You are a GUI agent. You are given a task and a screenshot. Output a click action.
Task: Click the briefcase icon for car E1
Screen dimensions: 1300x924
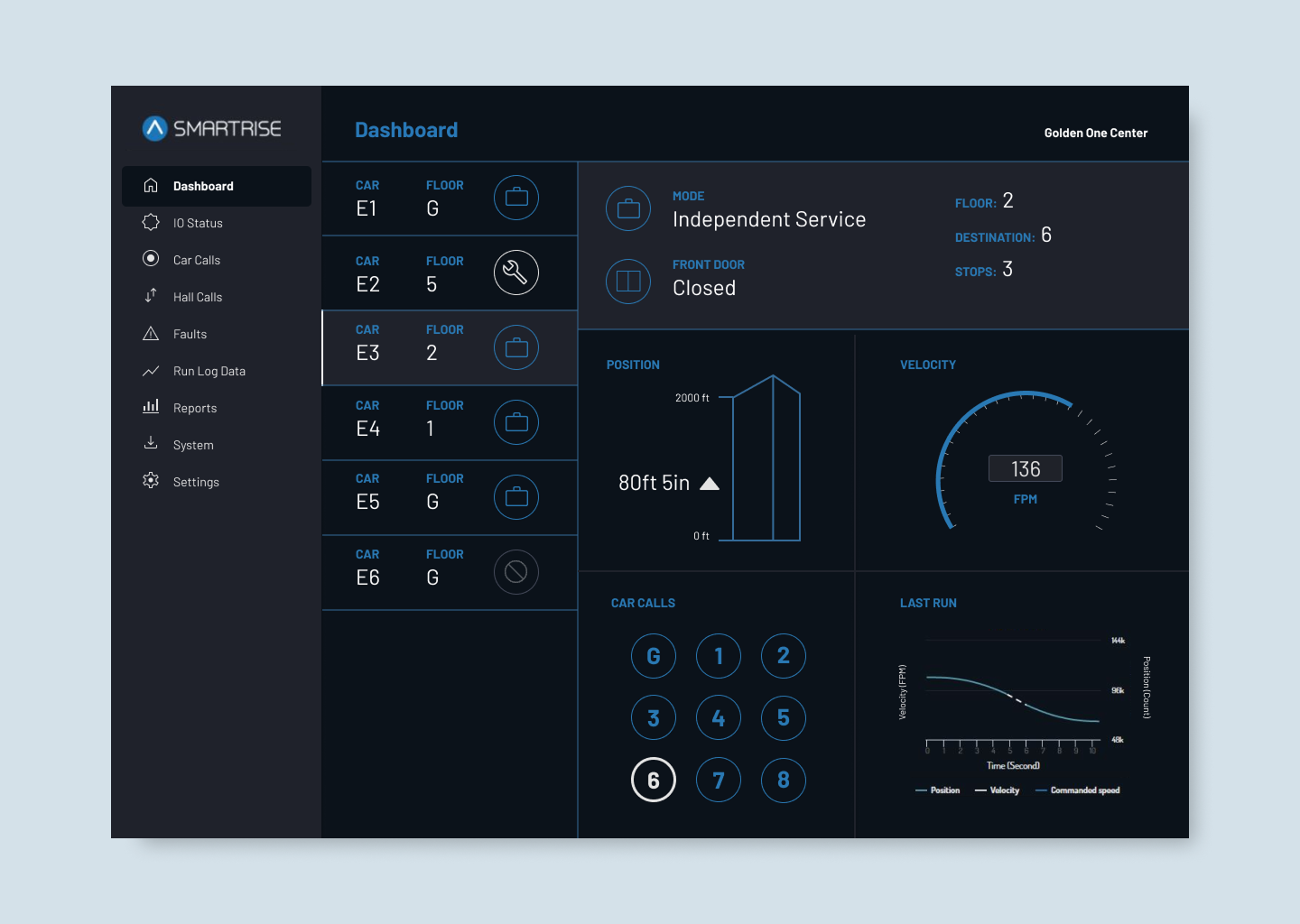(515, 198)
